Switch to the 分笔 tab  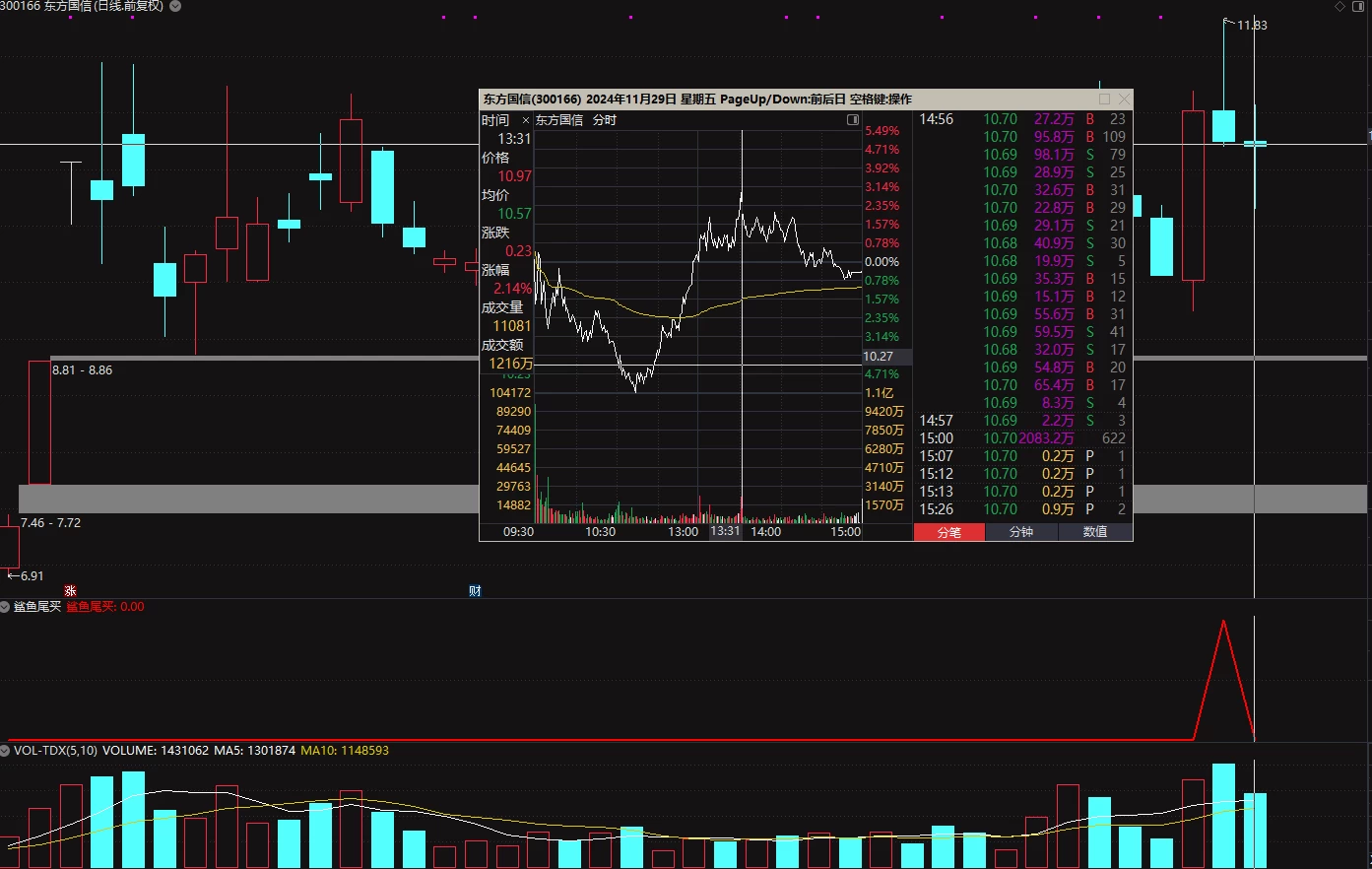coord(949,532)
